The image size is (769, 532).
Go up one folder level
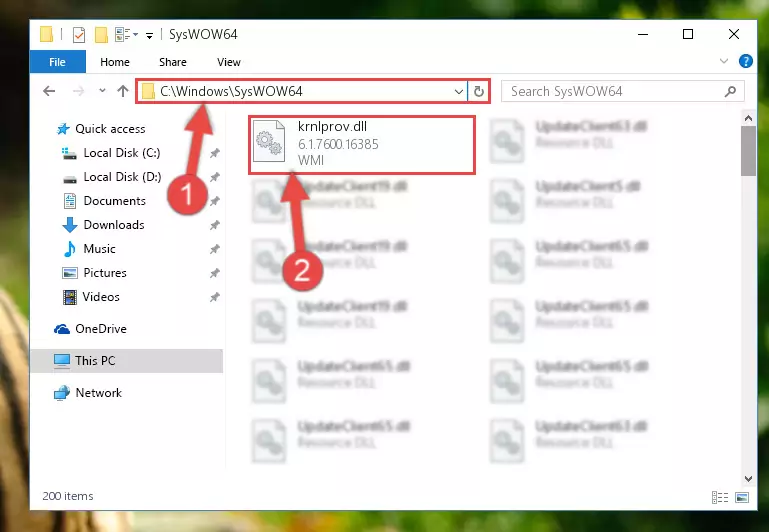(x=123, y=91)
